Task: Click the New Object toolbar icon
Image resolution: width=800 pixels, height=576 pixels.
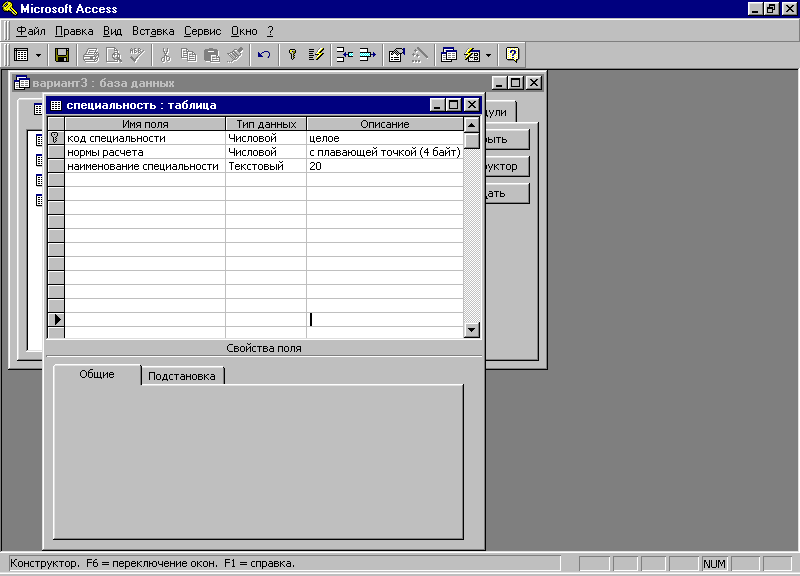Action: pos(472,55)
